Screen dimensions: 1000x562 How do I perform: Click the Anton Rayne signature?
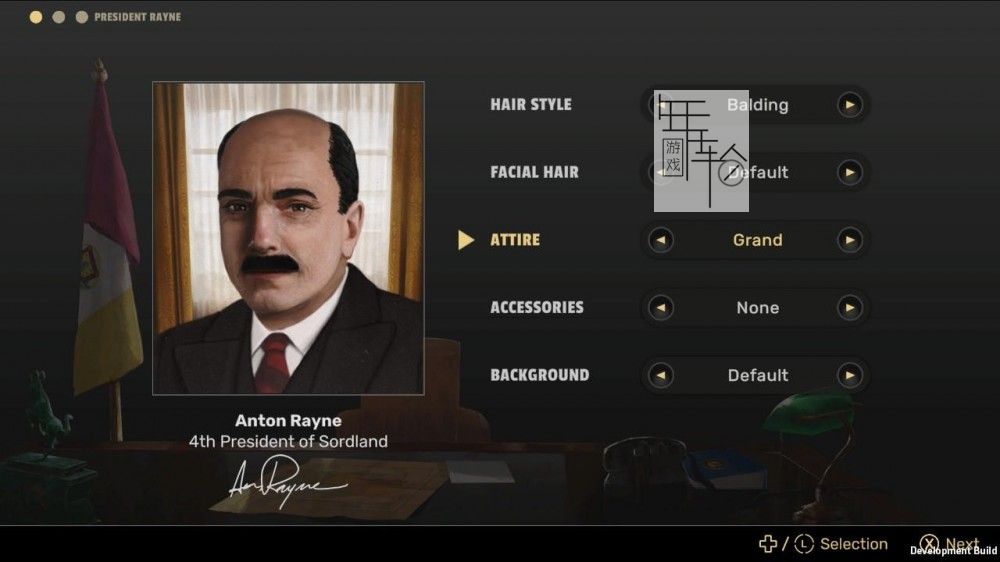285,483
